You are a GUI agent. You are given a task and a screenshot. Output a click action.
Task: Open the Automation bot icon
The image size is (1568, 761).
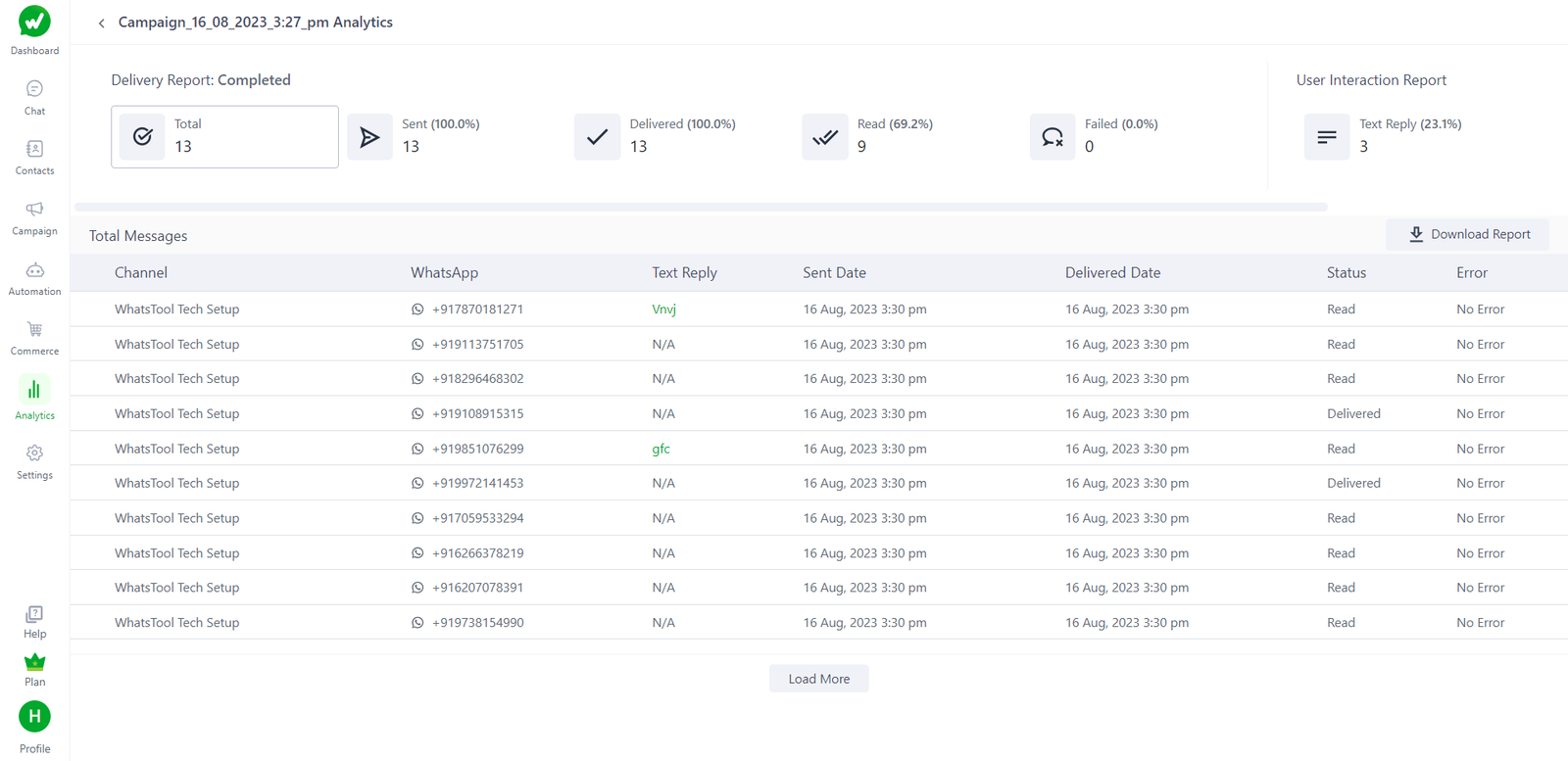tap(34, 269)
